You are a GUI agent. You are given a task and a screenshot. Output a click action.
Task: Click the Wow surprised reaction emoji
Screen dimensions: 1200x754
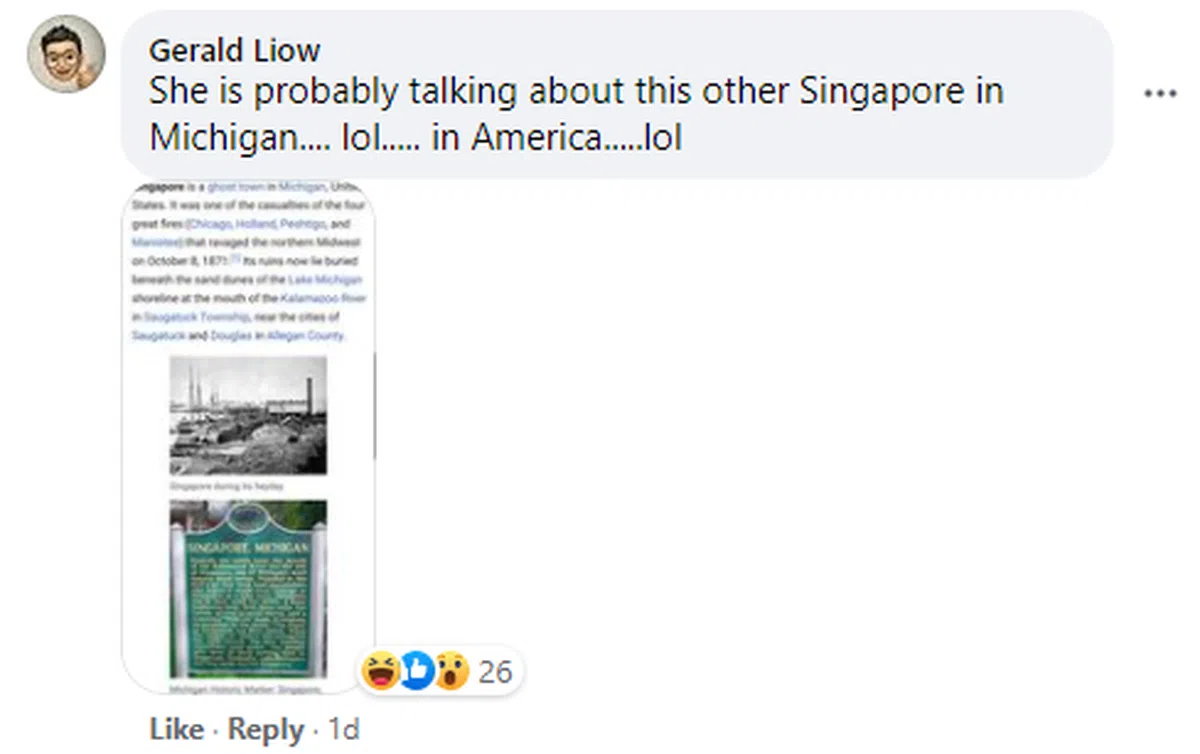tap(451, 670)
